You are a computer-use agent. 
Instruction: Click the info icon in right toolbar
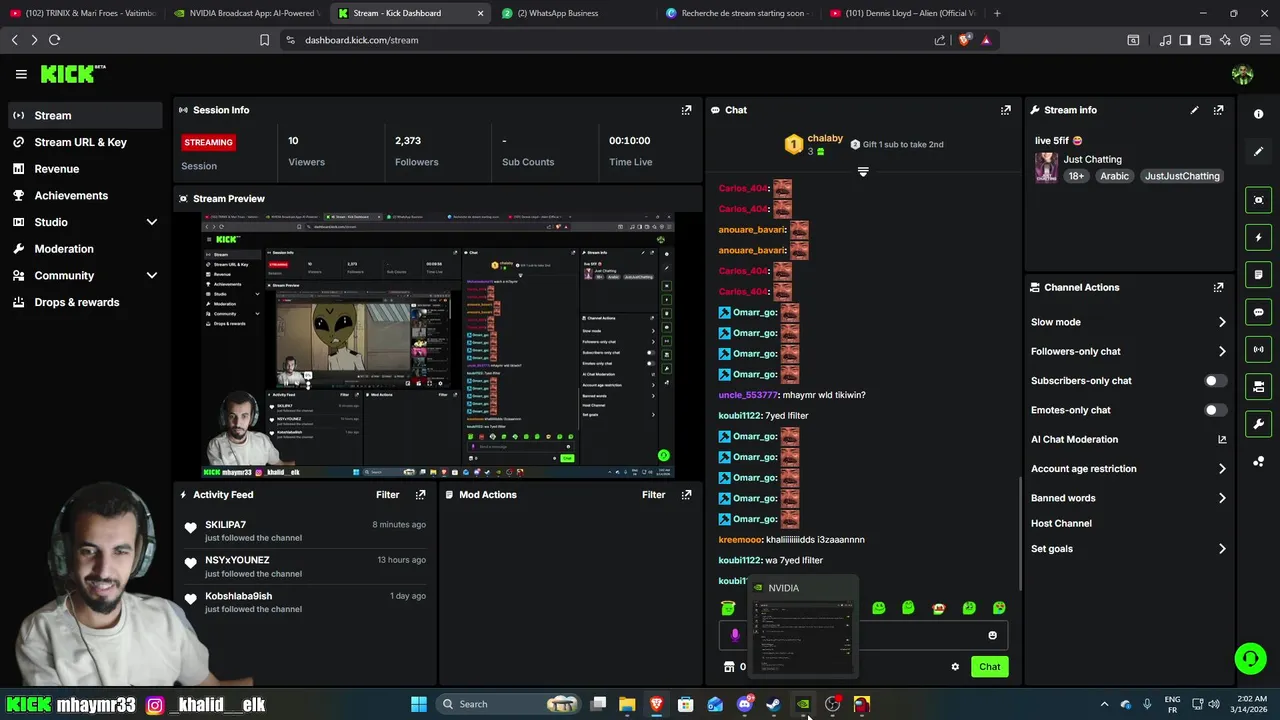coord(1259,115)
